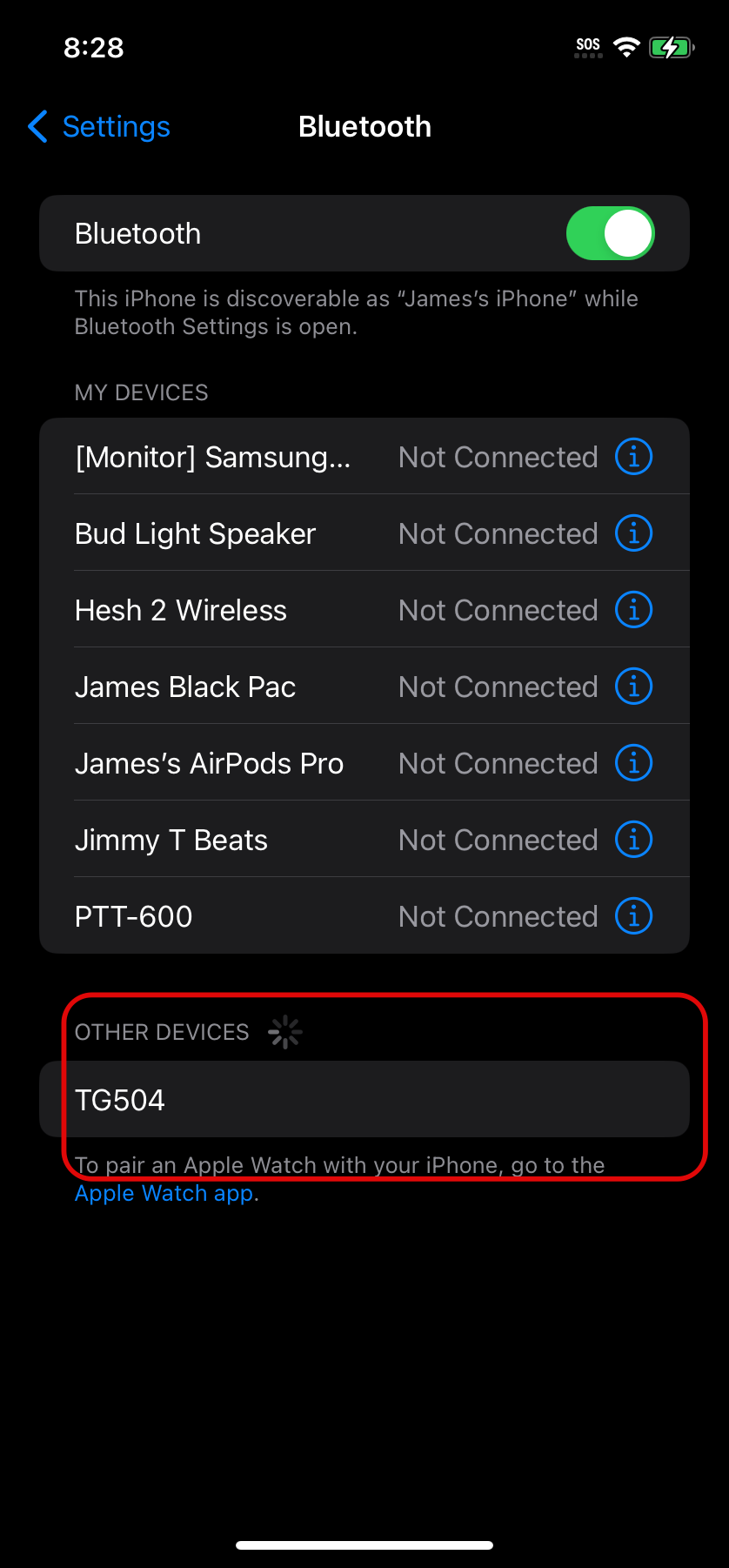Open James's AirPods Pro info icon

[x=633, y=762]
